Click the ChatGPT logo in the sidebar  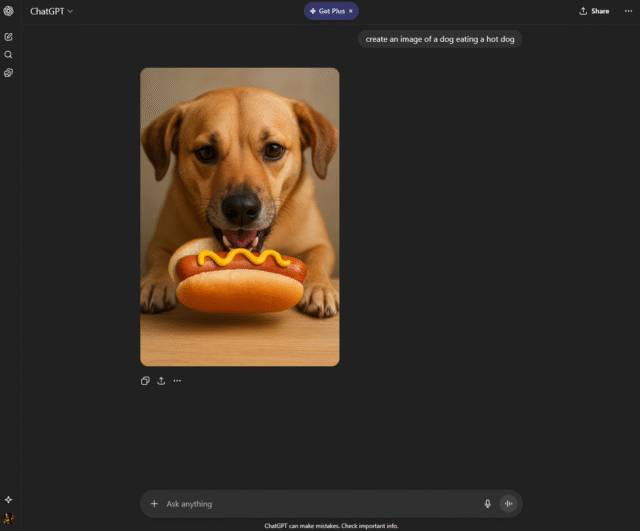point(9,11)
